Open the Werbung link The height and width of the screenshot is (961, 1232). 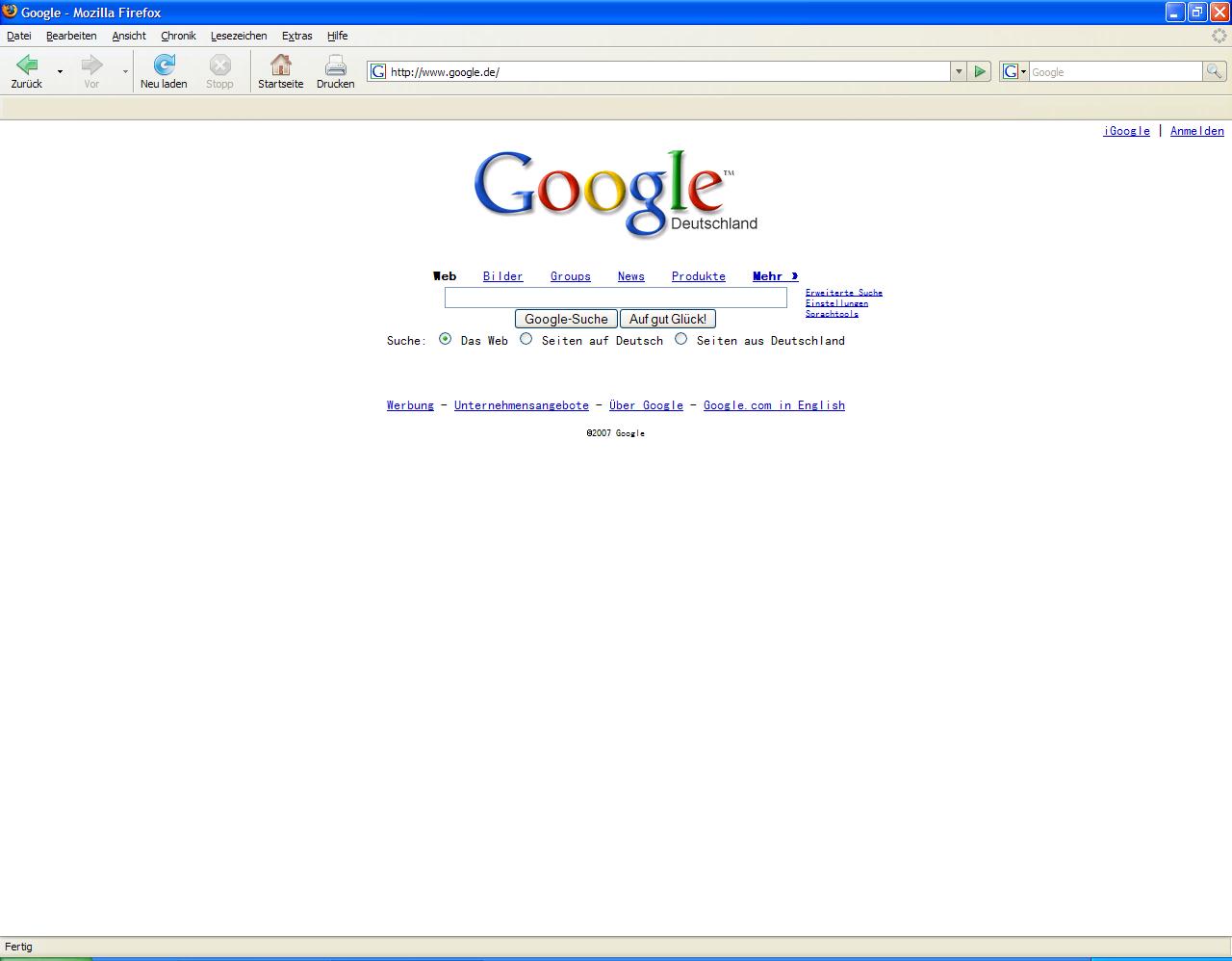(x=410, y=405)
